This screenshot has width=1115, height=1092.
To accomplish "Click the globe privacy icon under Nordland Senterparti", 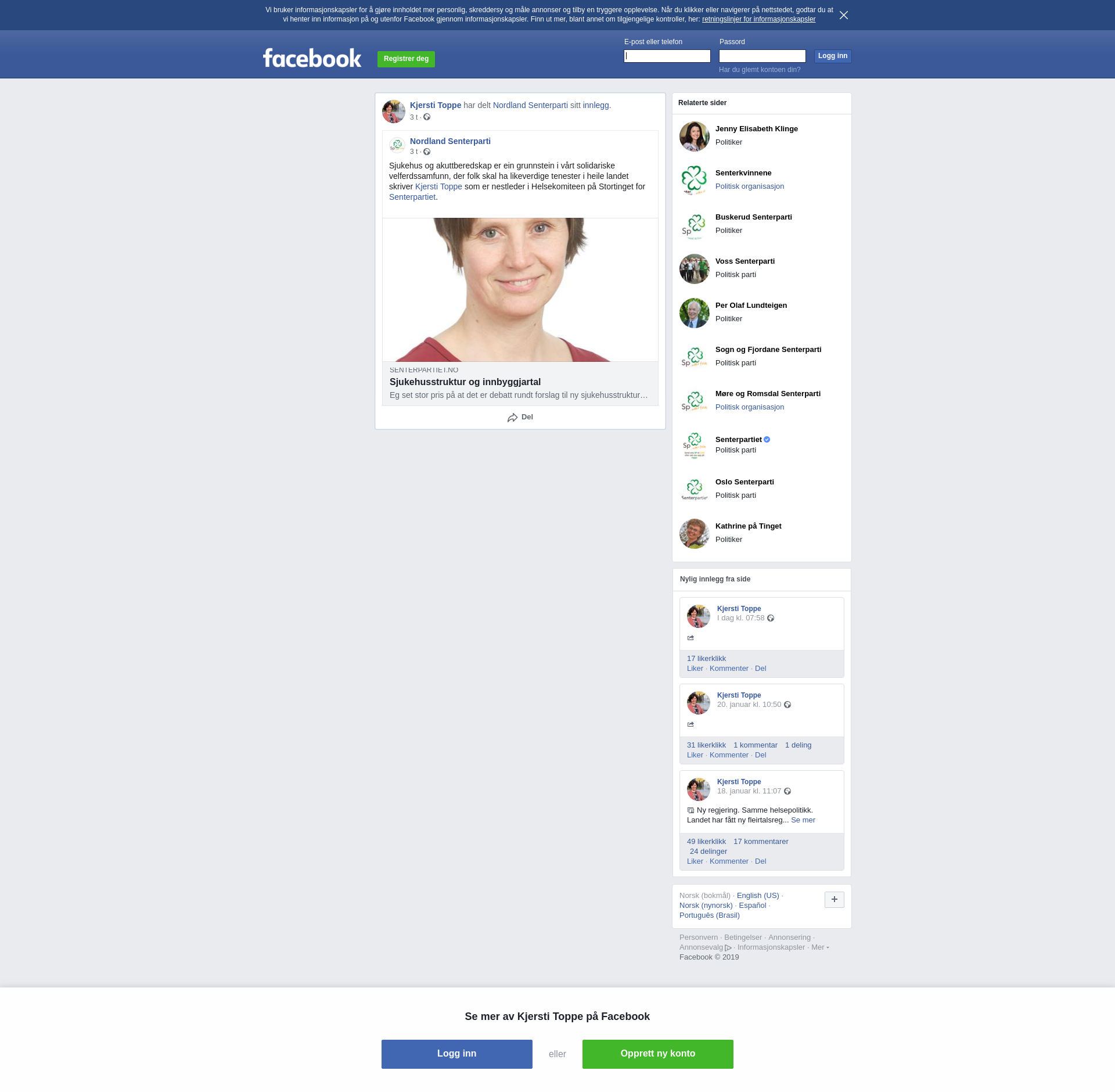I will click(x=427, y=152).
